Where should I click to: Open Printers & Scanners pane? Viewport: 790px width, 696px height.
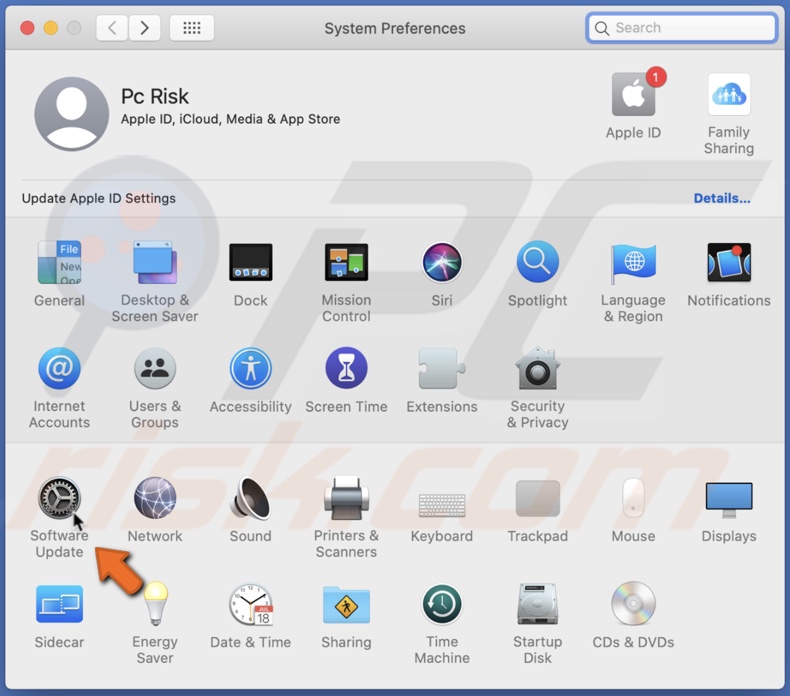[x=346, y=498]
